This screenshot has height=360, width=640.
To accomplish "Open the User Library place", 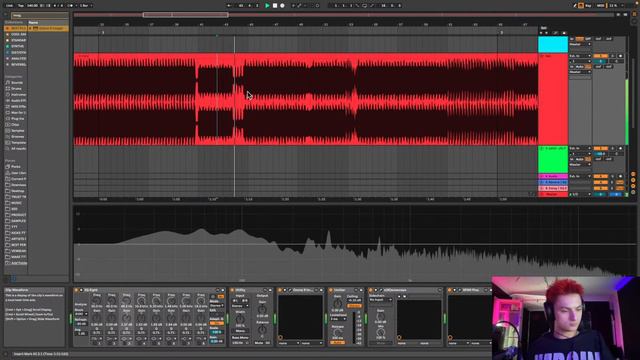I will point(16,173).
